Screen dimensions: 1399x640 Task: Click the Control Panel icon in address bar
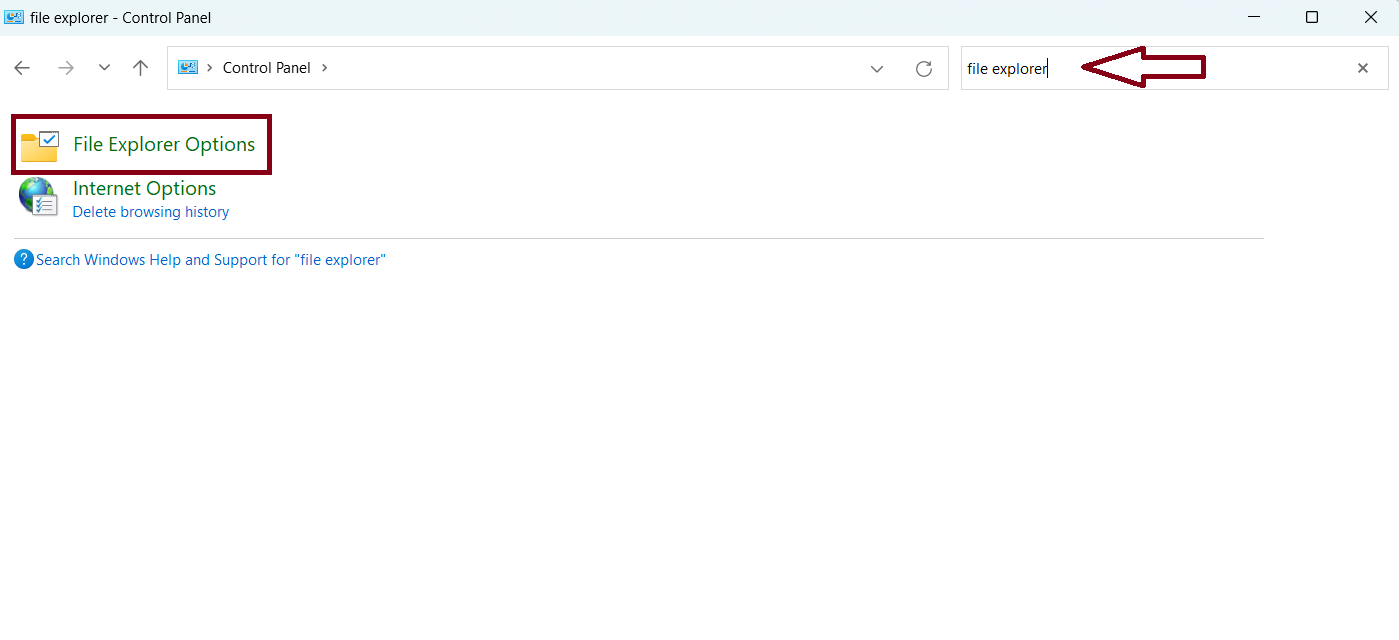(188, 68)
